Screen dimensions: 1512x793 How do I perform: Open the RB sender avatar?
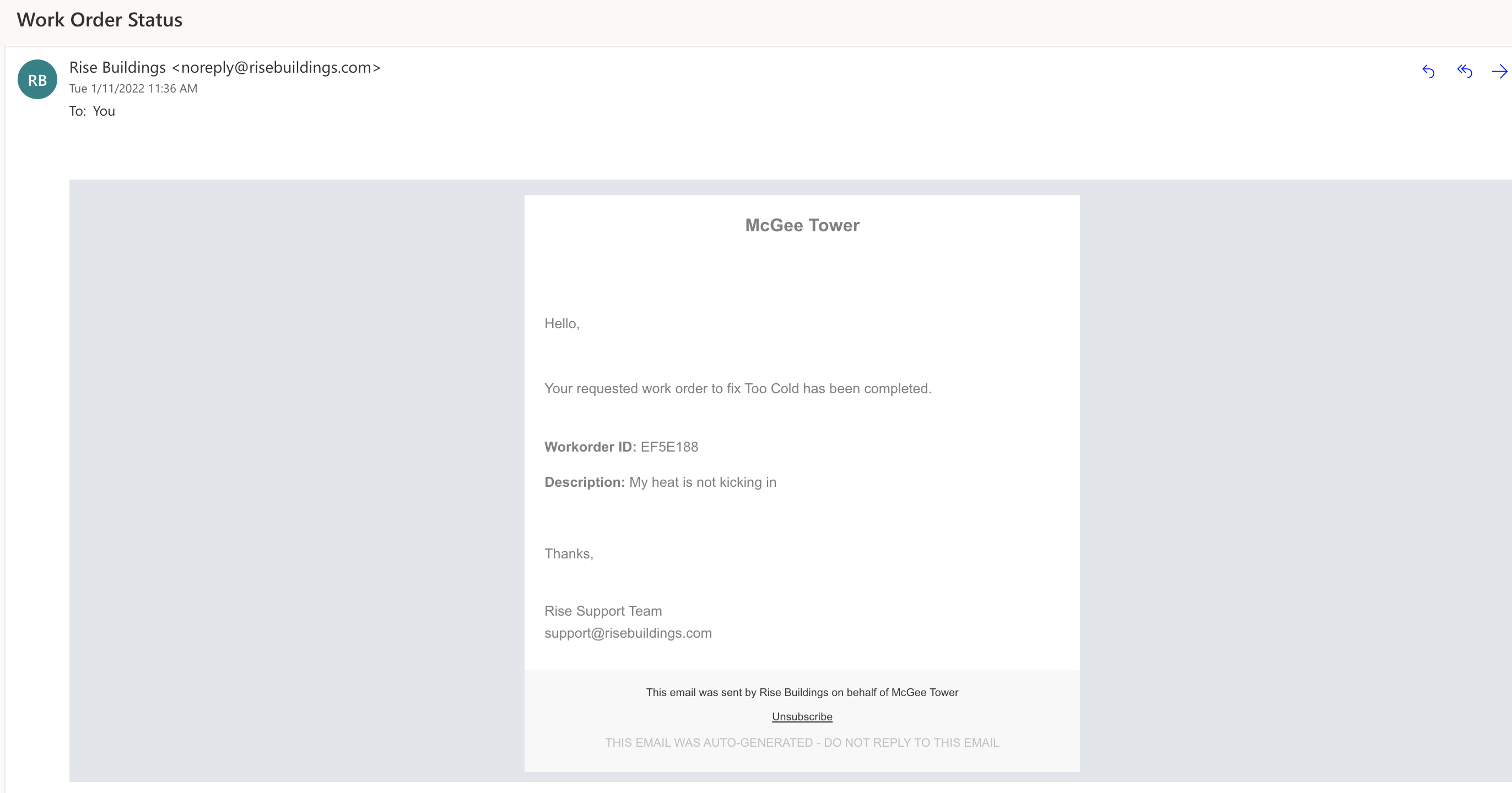[x=37, y=80]
